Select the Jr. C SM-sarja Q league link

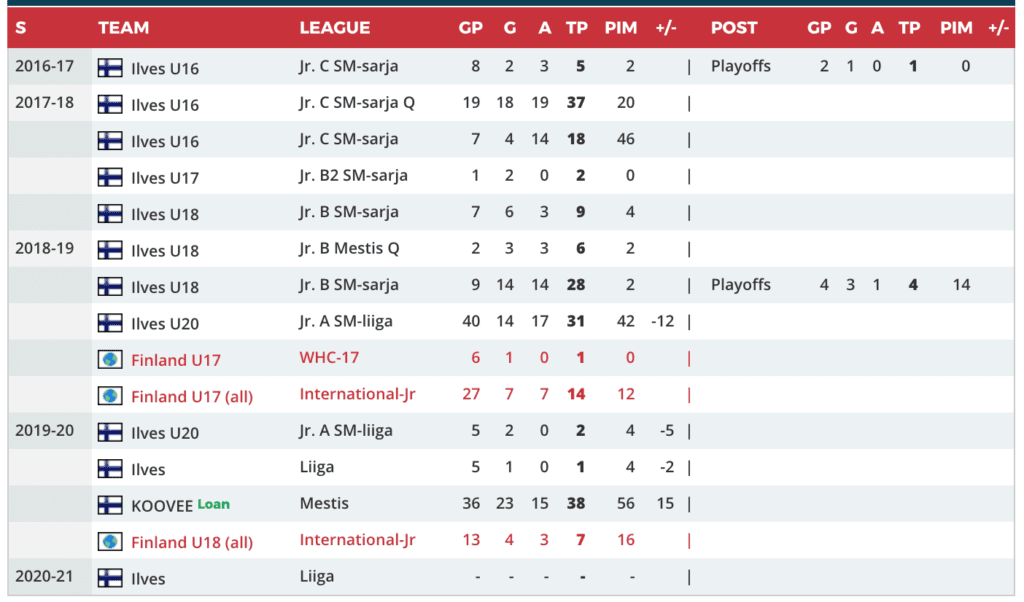click(356, 102)
